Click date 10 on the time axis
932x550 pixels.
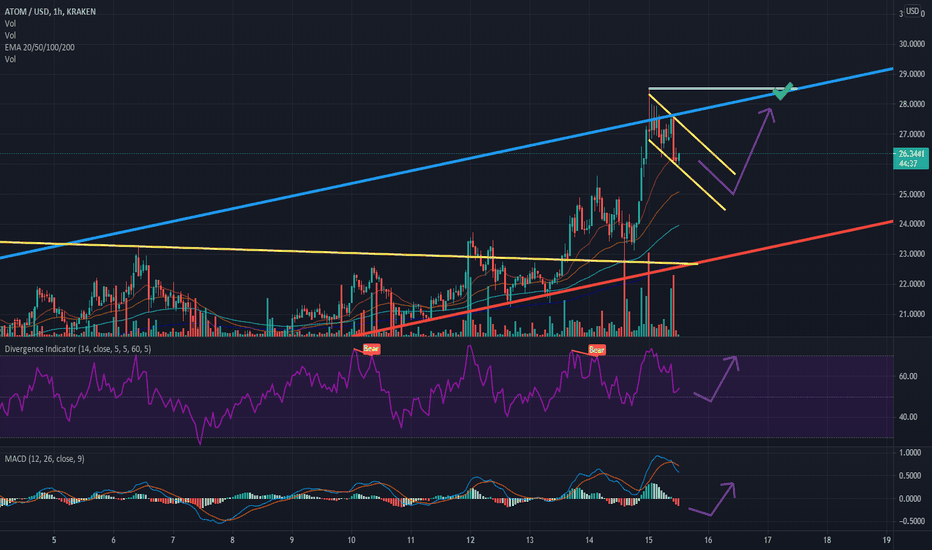pos(351,540)
